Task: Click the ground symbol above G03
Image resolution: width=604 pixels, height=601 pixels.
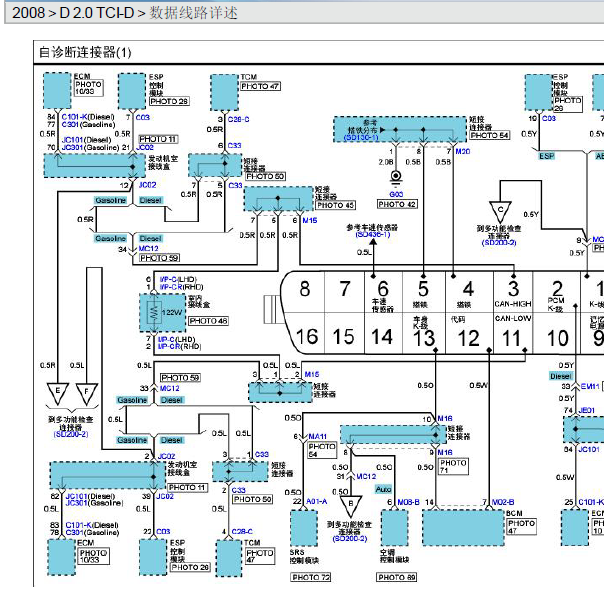Action: tap(396, 178)
